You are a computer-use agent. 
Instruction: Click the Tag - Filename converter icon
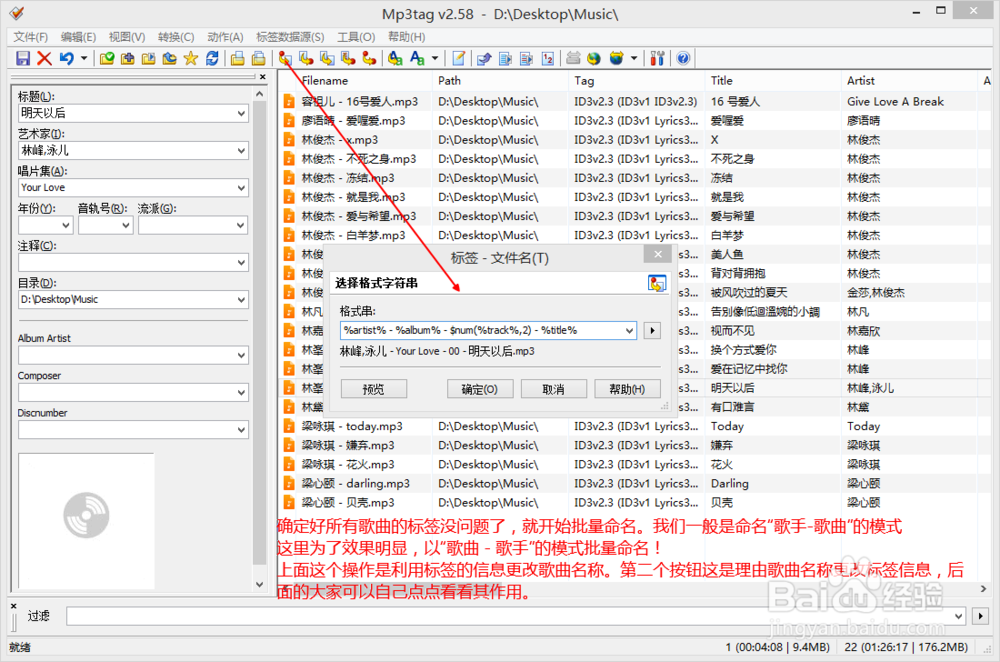[x=285, y=59]
